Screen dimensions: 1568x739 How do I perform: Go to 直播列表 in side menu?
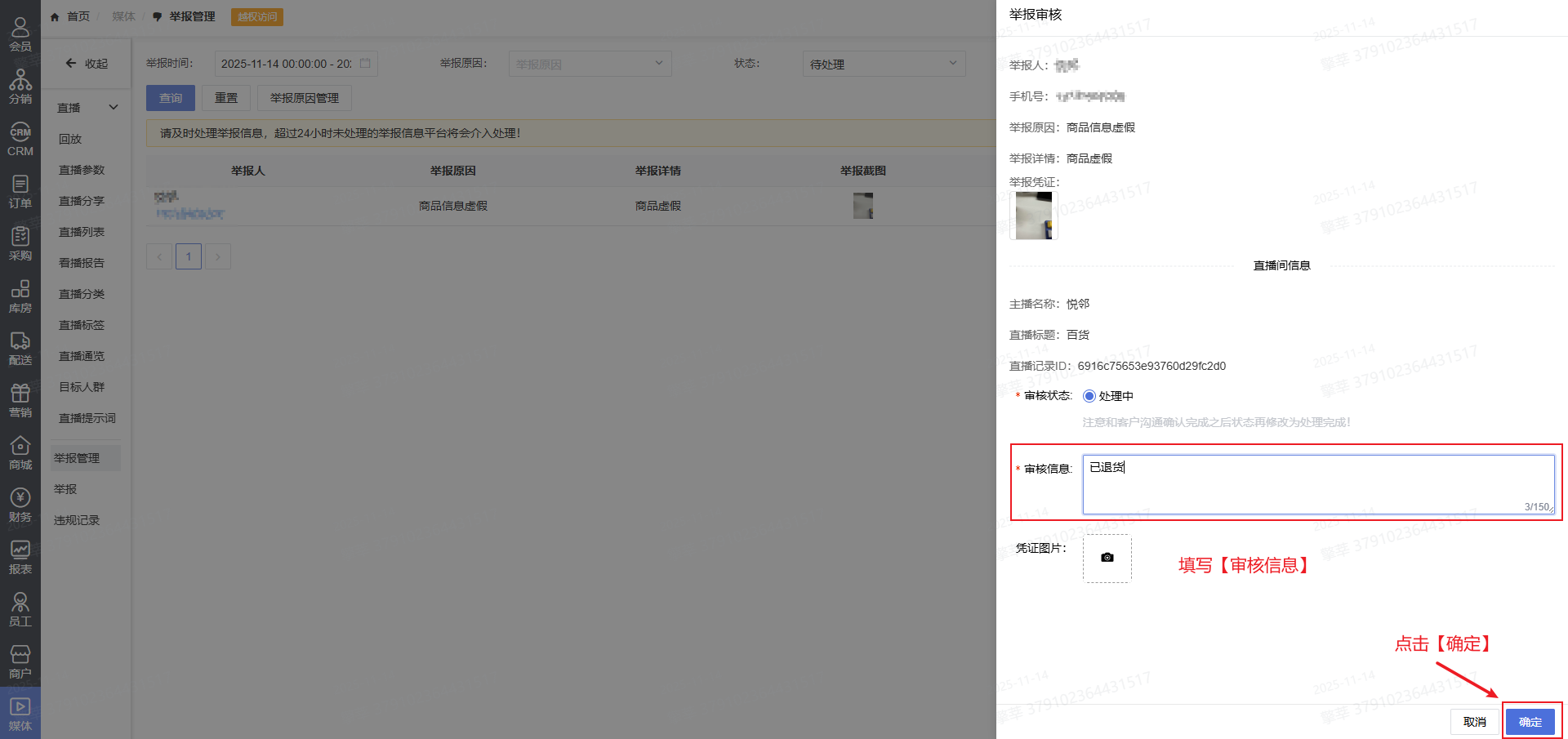pos(82,232)
